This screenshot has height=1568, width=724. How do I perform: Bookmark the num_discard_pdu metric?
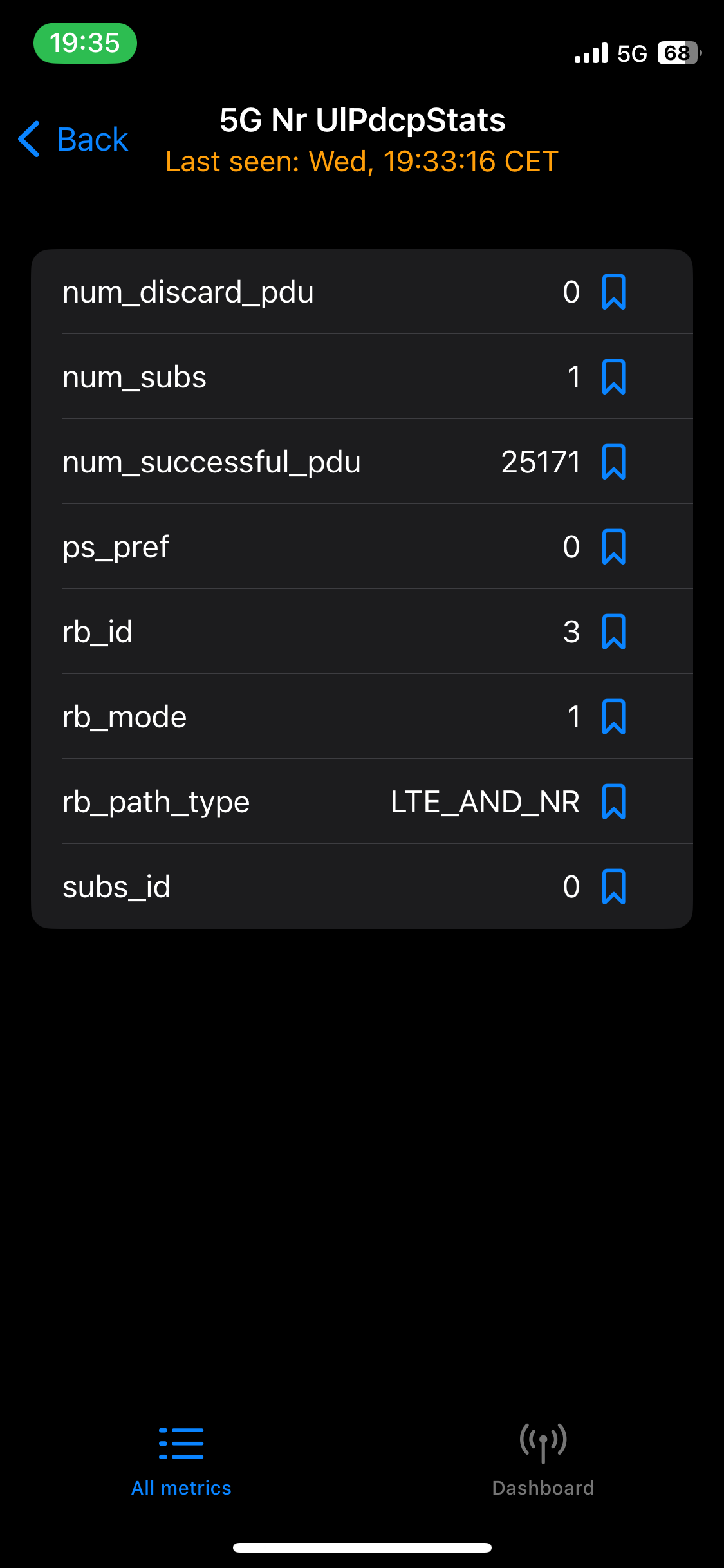coord(613,292)
